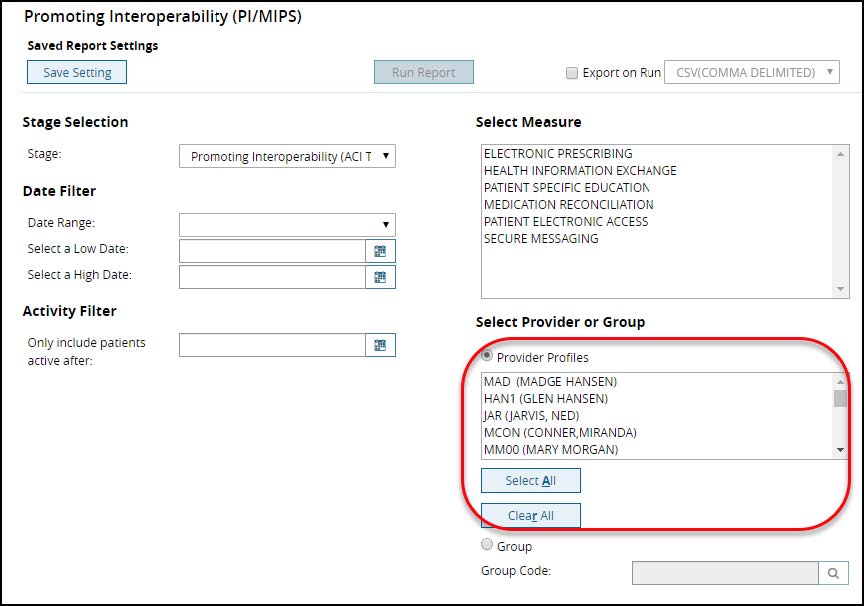
Task: Choose the Group radio button
Action: click(x=488, y=545)
